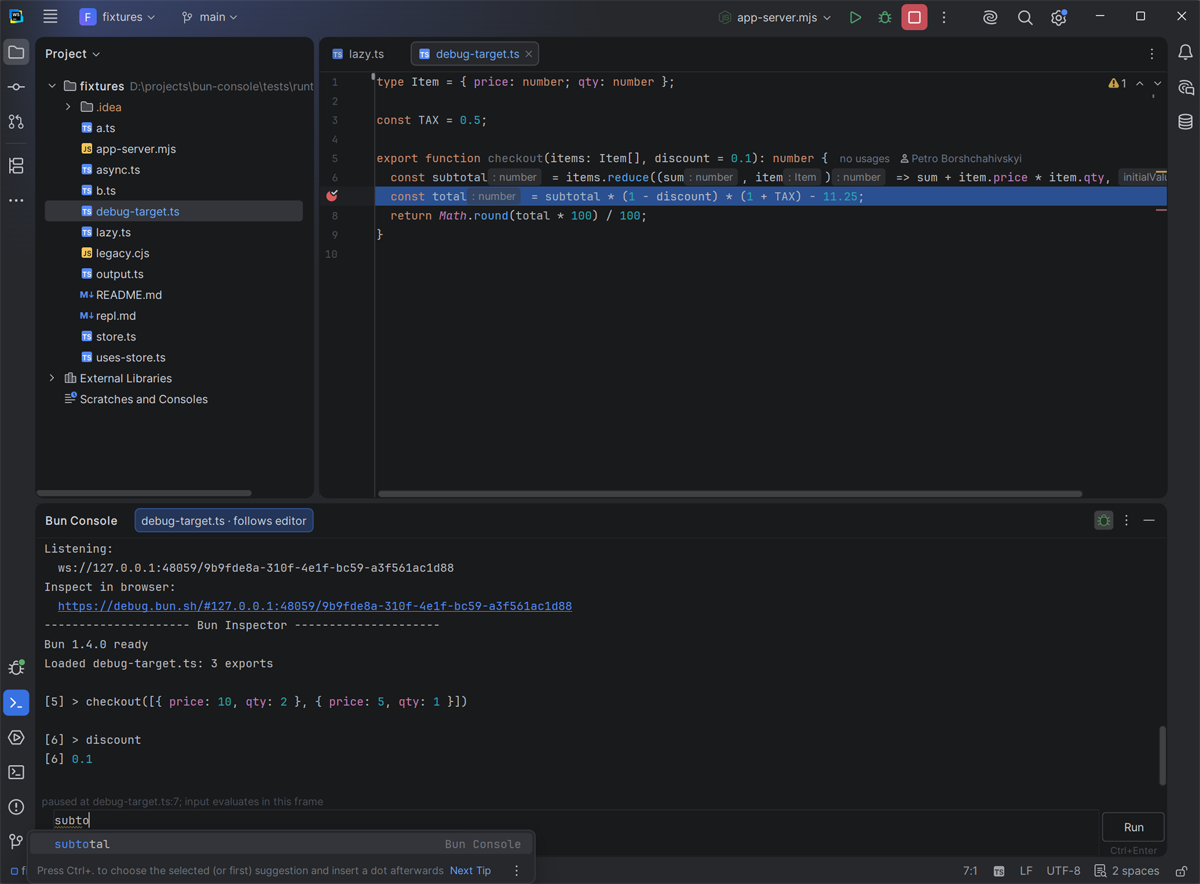Open the Project tool window
The image size is (1200, 884).
click(x=16, y=52)
